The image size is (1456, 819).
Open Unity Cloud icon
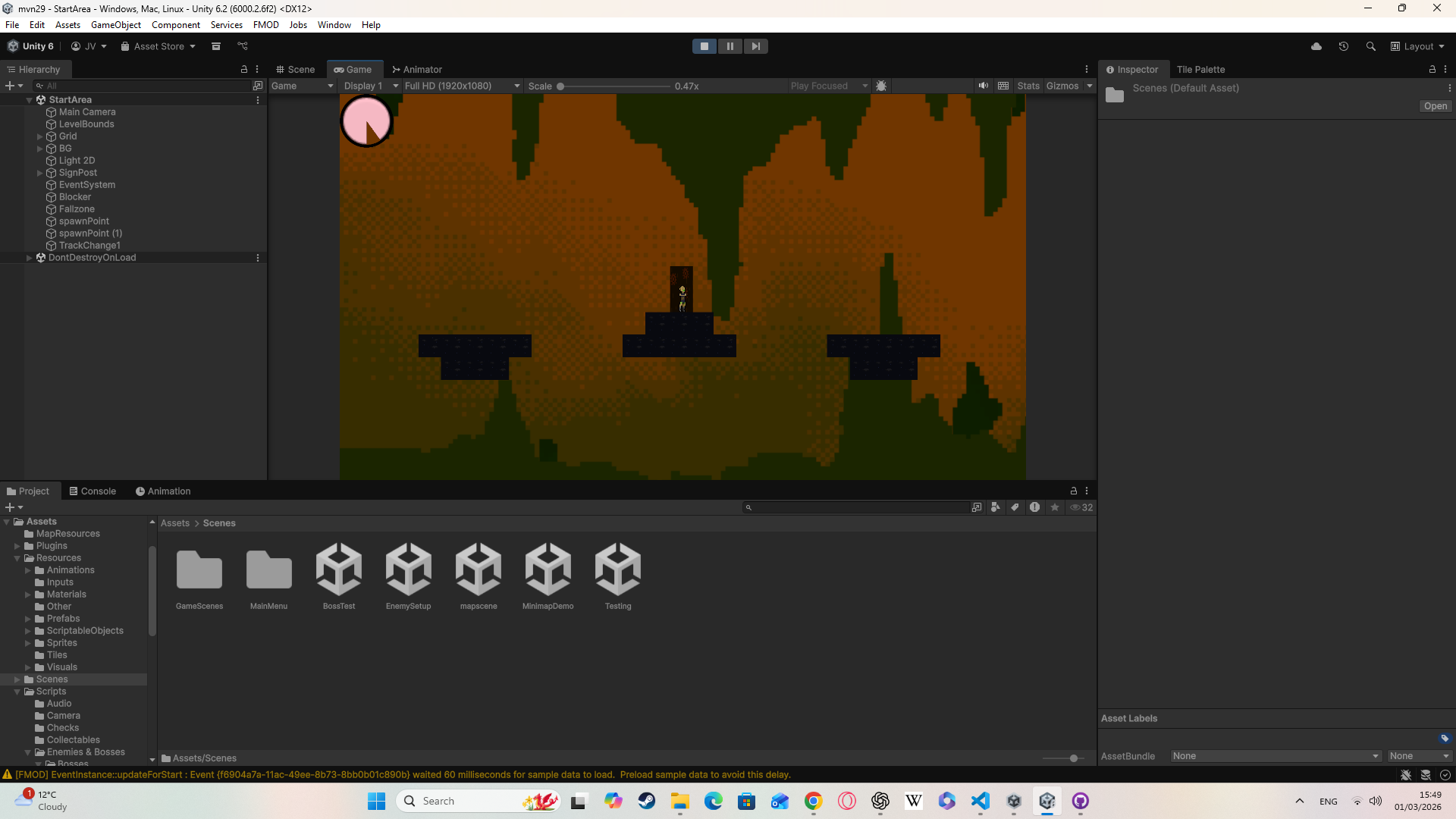(x=1316, y=46)
